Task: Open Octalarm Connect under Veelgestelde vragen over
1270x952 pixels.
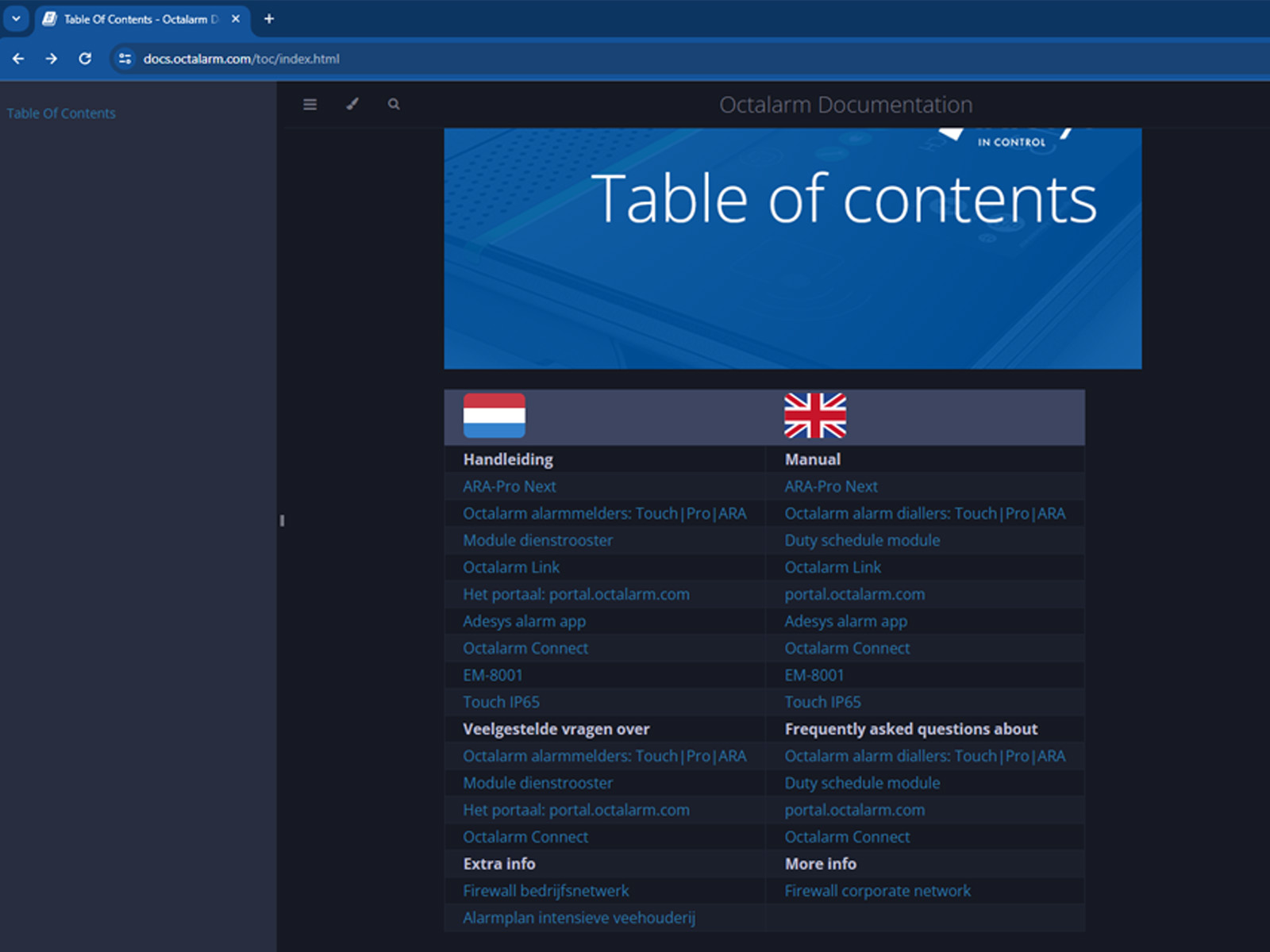Action: pyautogui.click(x=526, y=837)
